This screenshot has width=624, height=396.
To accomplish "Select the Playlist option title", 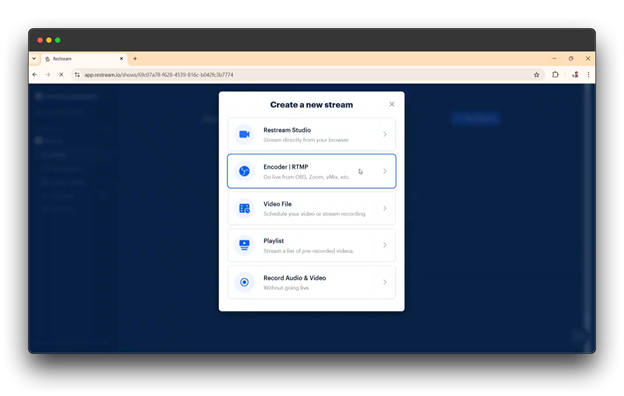I will [x=273, y=241].
